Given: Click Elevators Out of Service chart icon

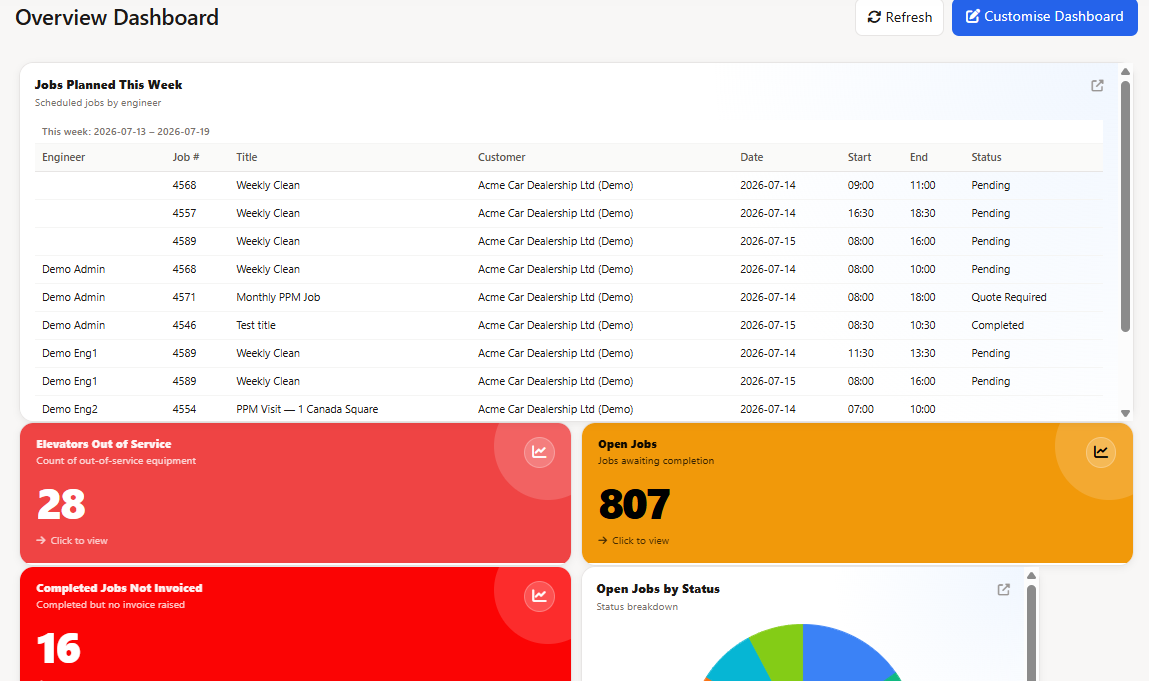Looking at the screenshot, I should point(539,452).
